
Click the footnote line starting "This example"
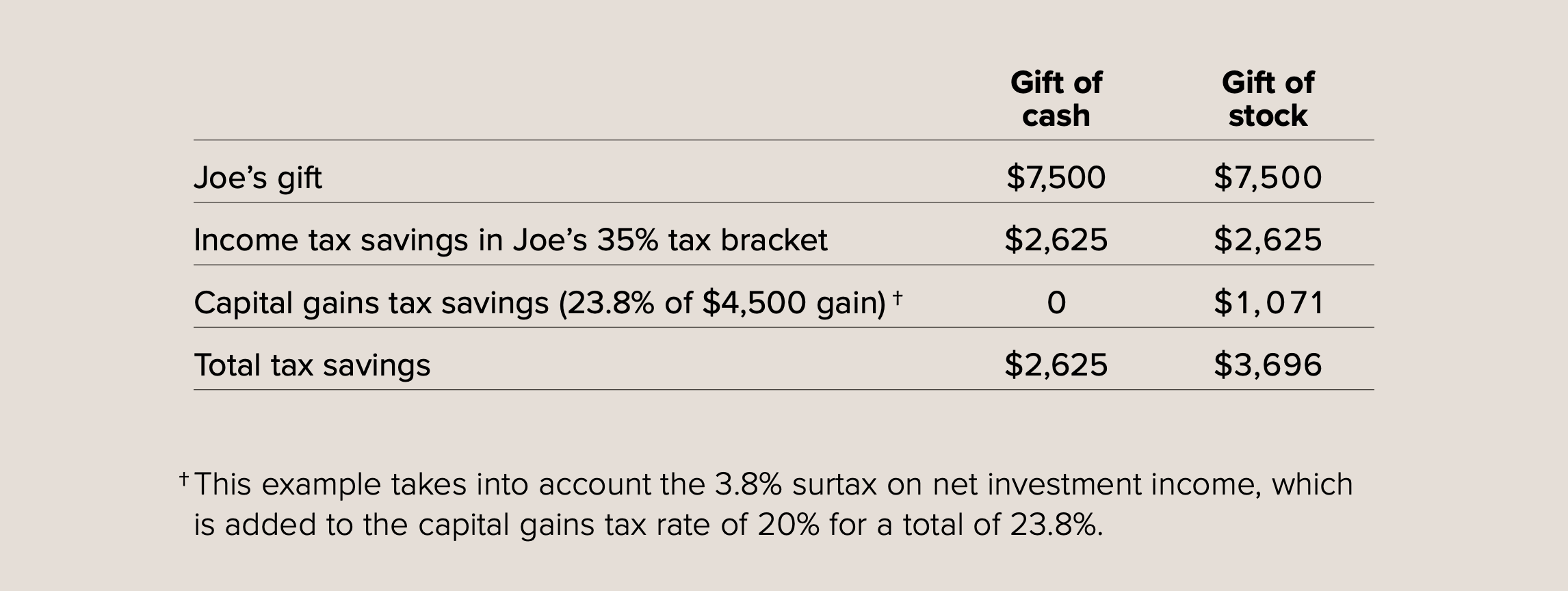click(773, 484)
